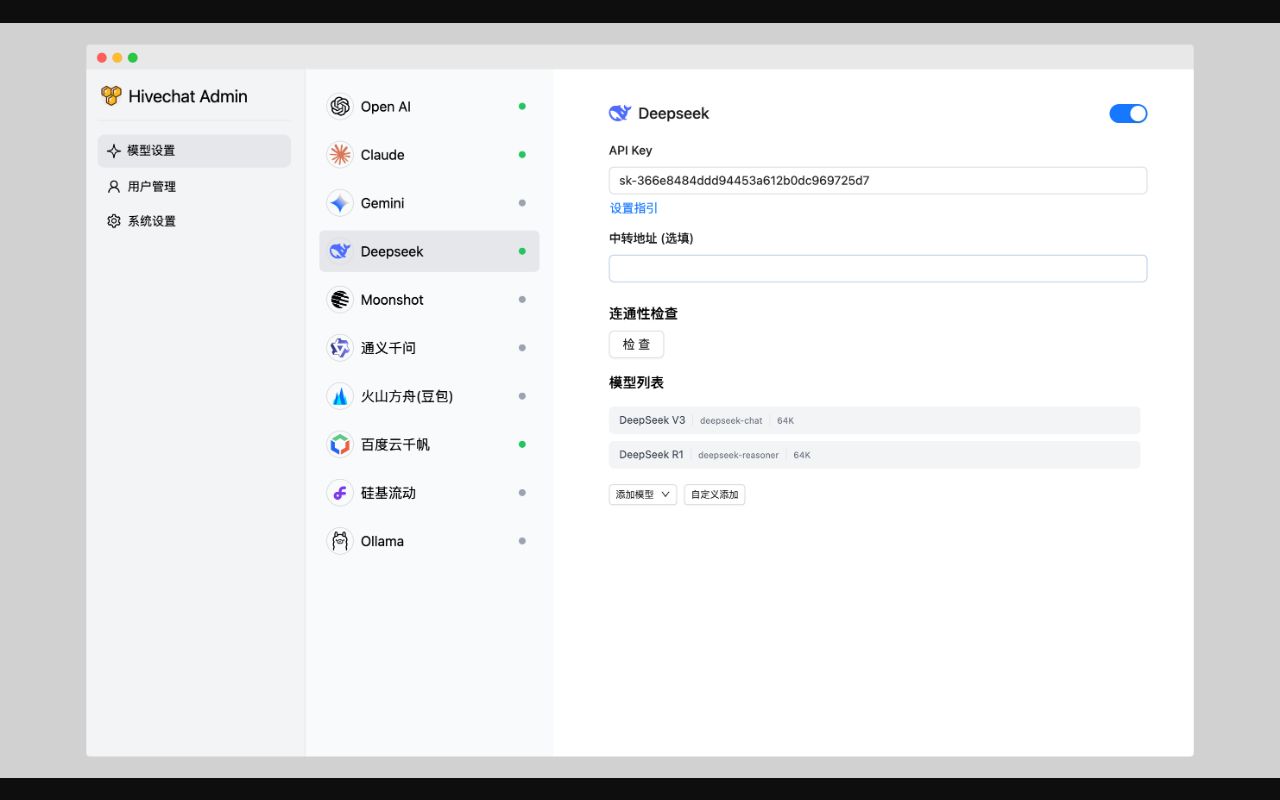Select 火山方舟(豆包) provider icon
The image size is (1280, 800).
click(340, 396)
